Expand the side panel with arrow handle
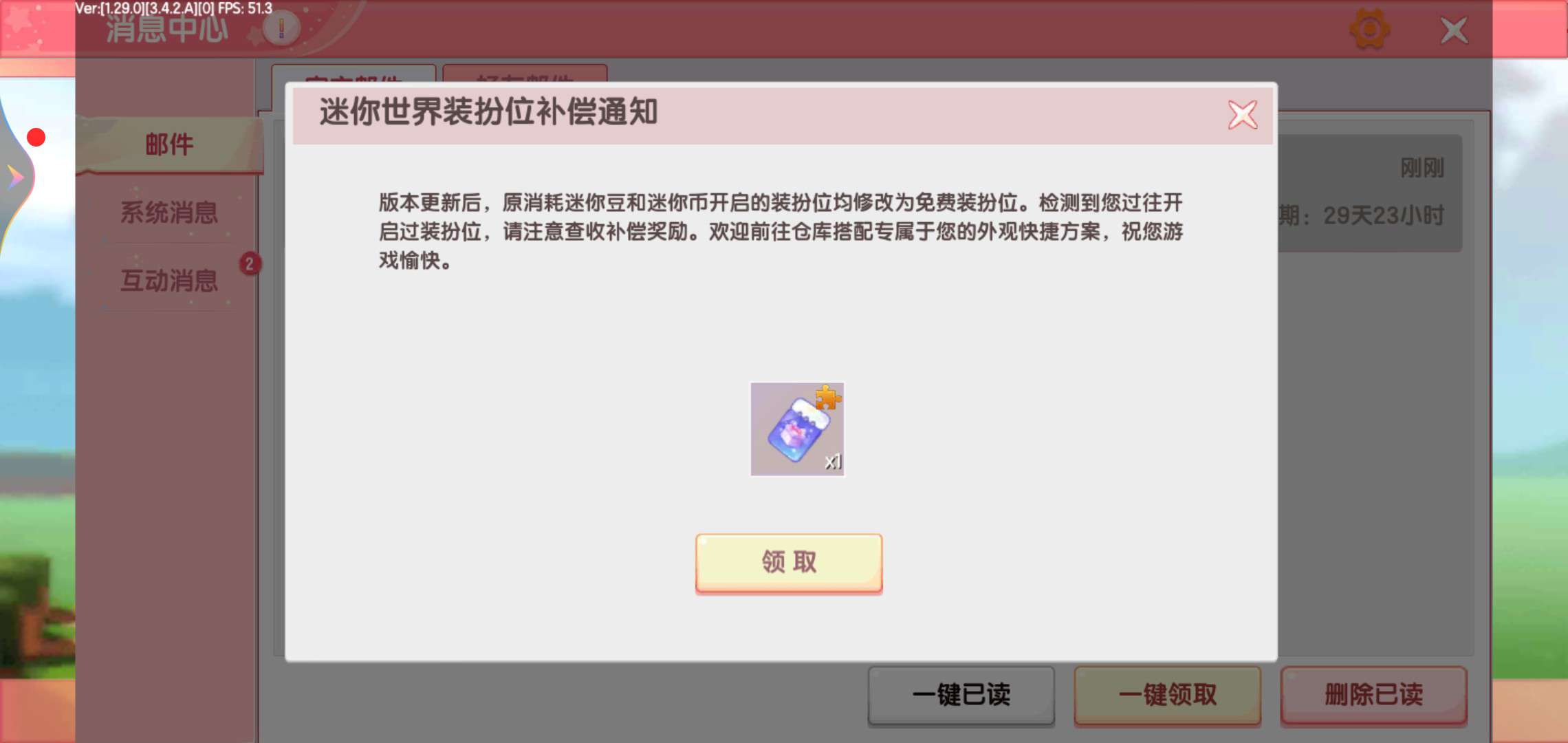1568x743 pixels. pos(15,177)
